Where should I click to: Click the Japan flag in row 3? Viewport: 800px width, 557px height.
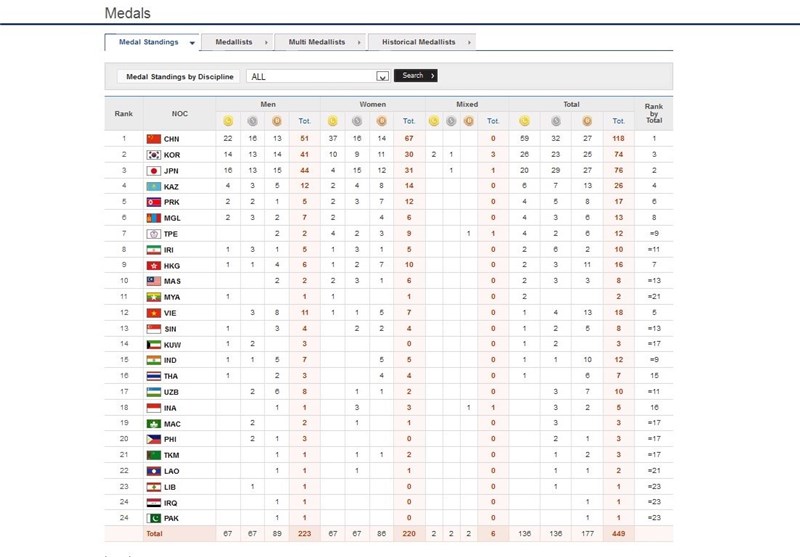pyautogui.click(x=153, y=170)
